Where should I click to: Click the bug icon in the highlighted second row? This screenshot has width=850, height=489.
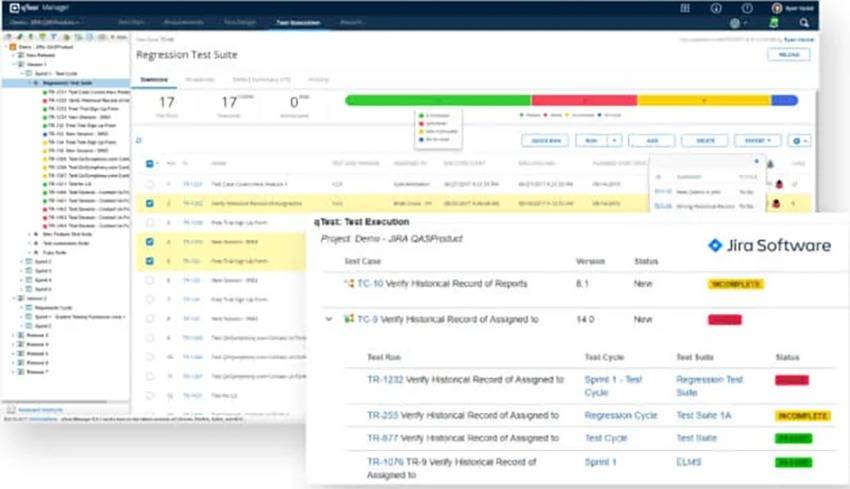tap(776, 204)
